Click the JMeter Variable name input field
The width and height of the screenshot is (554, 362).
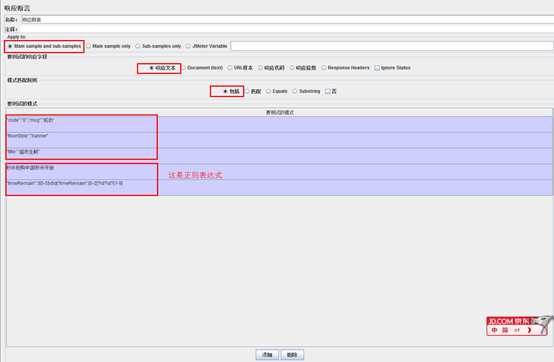click(391, 46)
